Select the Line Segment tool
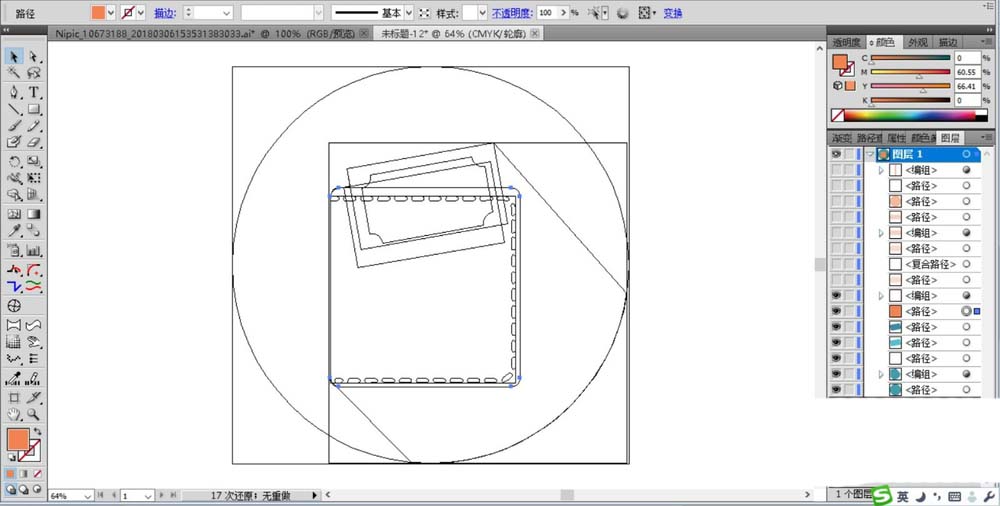Image resolution: width=1000 pixels, height=506 pixels. pyautogui.click(x=13, y=109)
